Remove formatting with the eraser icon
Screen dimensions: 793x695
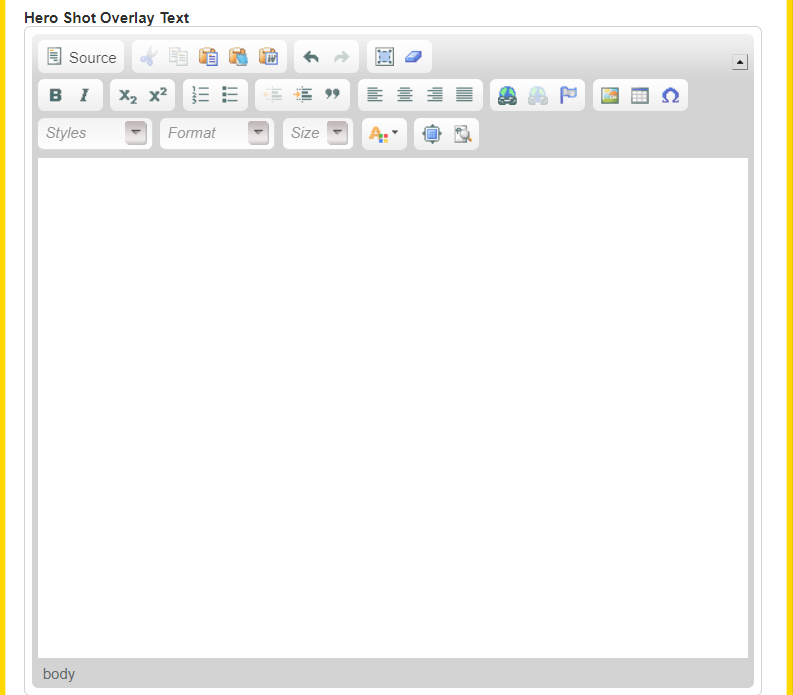(x=414, y=57)
